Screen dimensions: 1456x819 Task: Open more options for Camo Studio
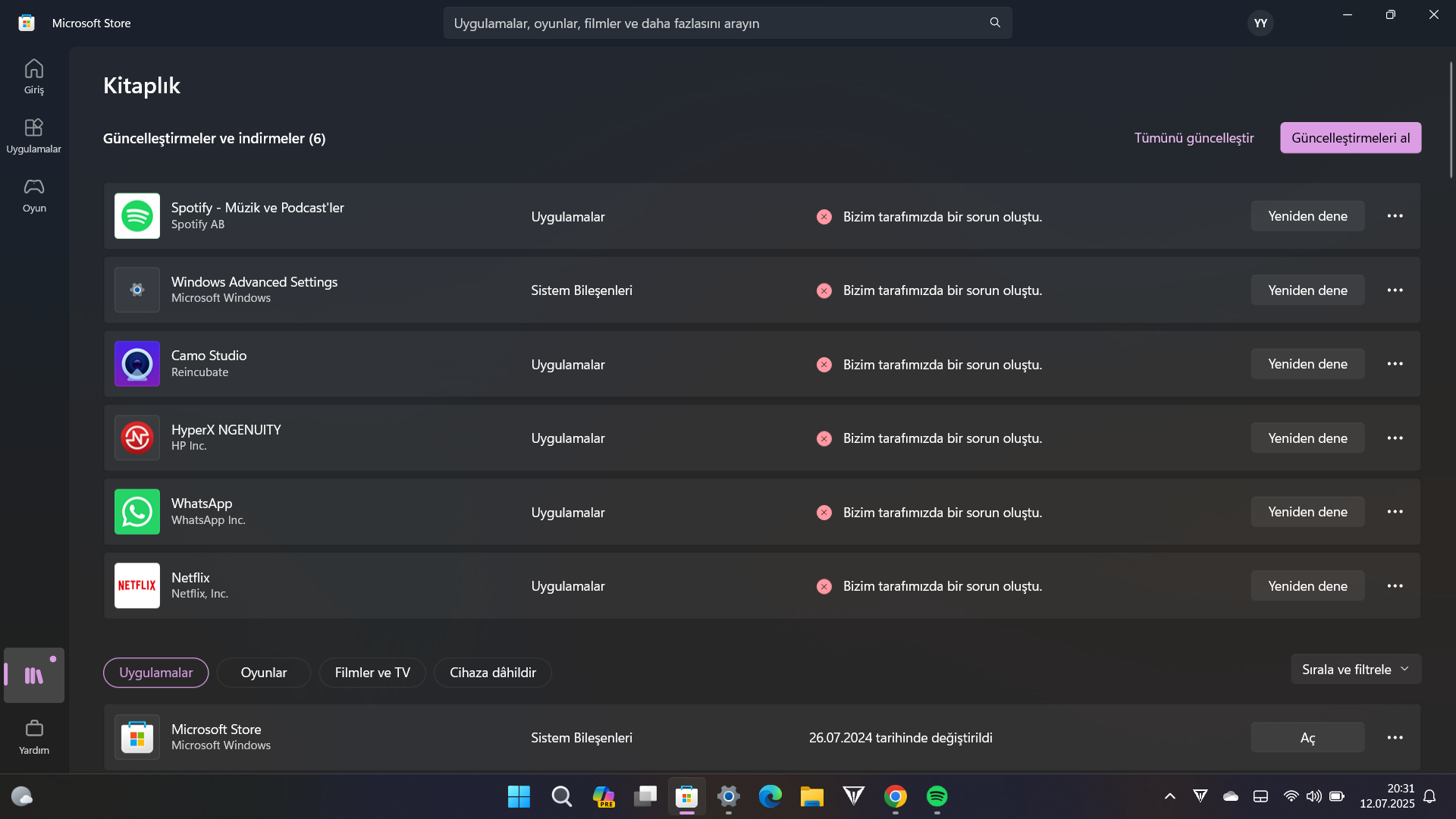pos(1395,364)
